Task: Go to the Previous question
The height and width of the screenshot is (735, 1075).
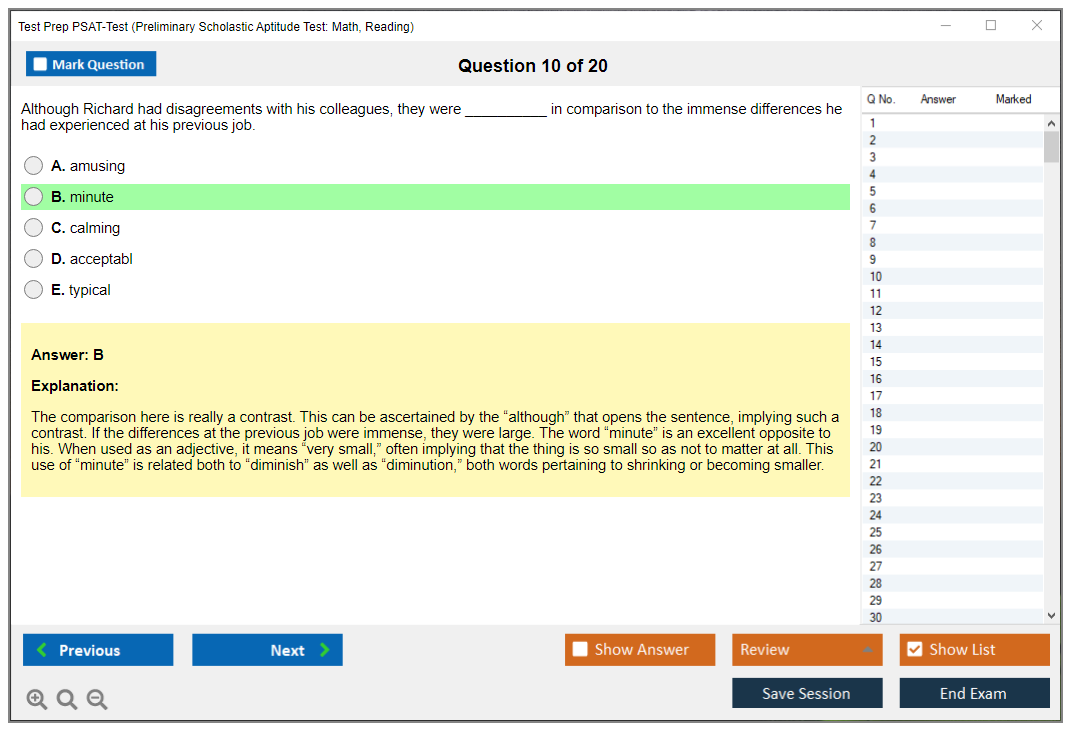Action: coord(98,650)
